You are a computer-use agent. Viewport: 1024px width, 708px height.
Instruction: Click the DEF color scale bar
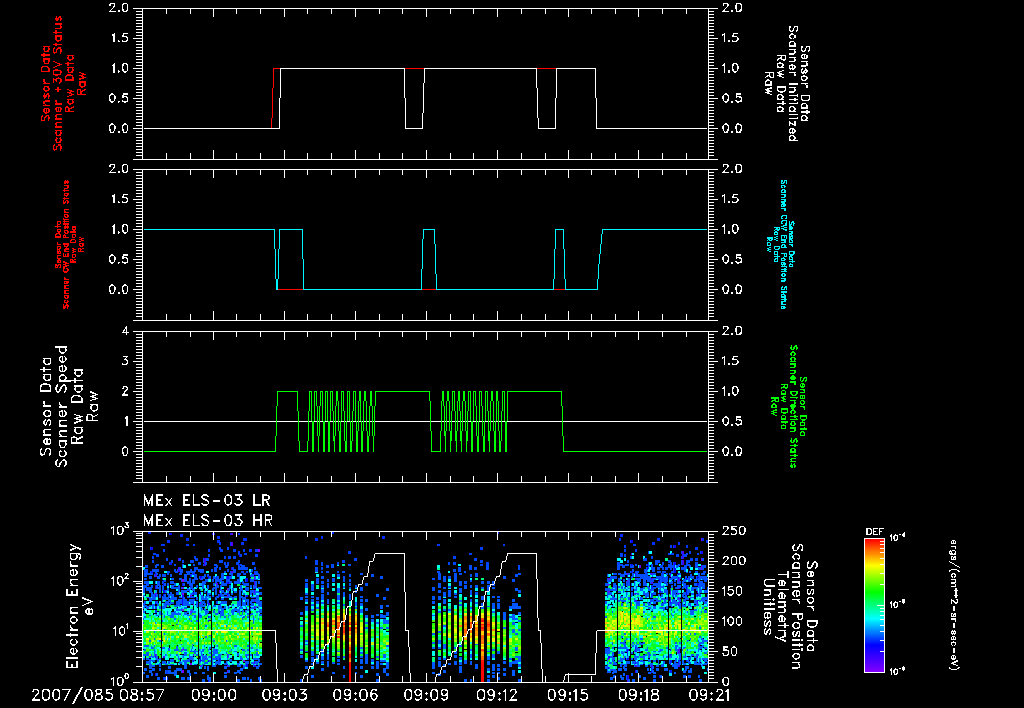[874, 605]
